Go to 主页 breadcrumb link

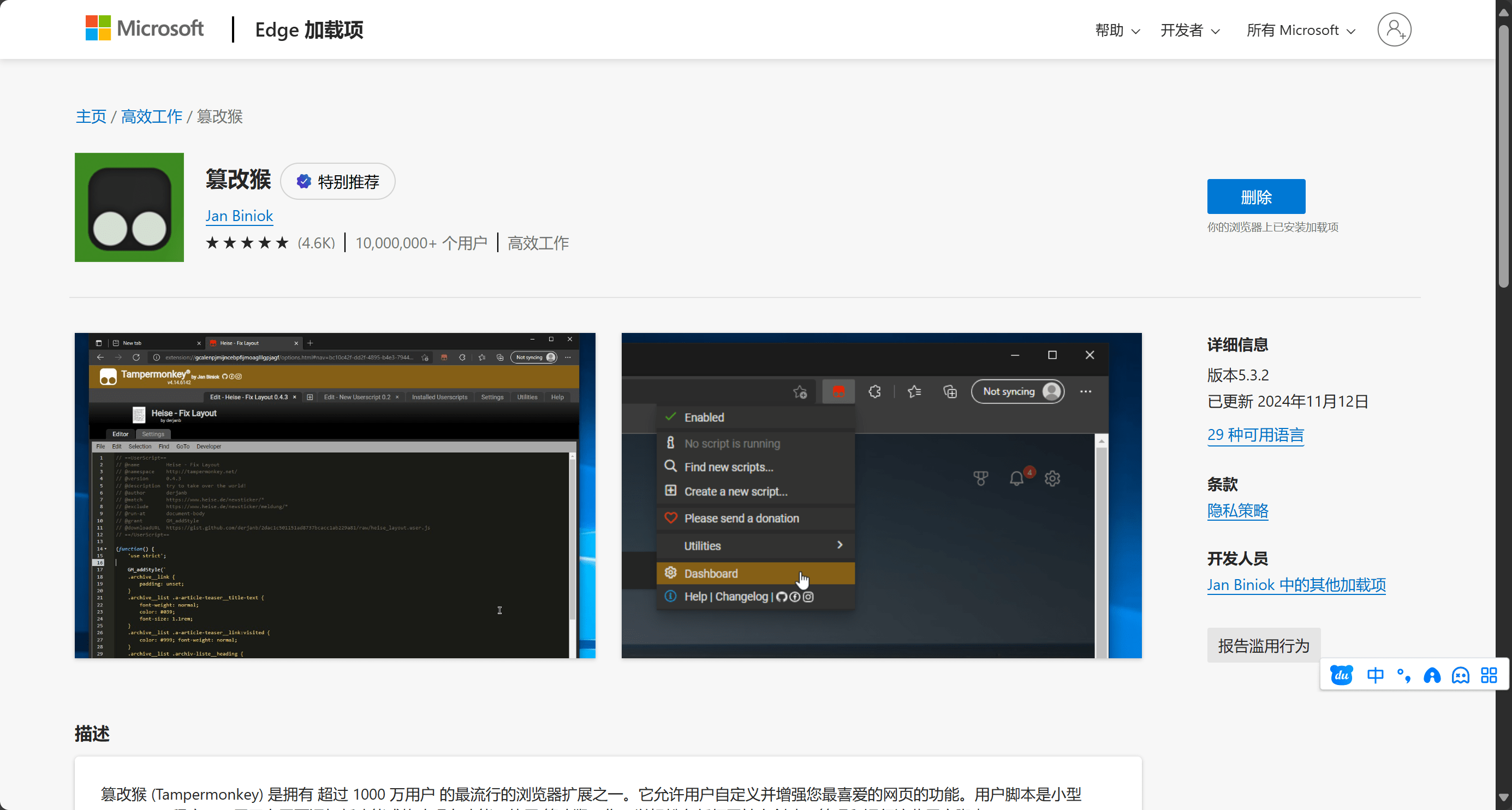(91, 116)
